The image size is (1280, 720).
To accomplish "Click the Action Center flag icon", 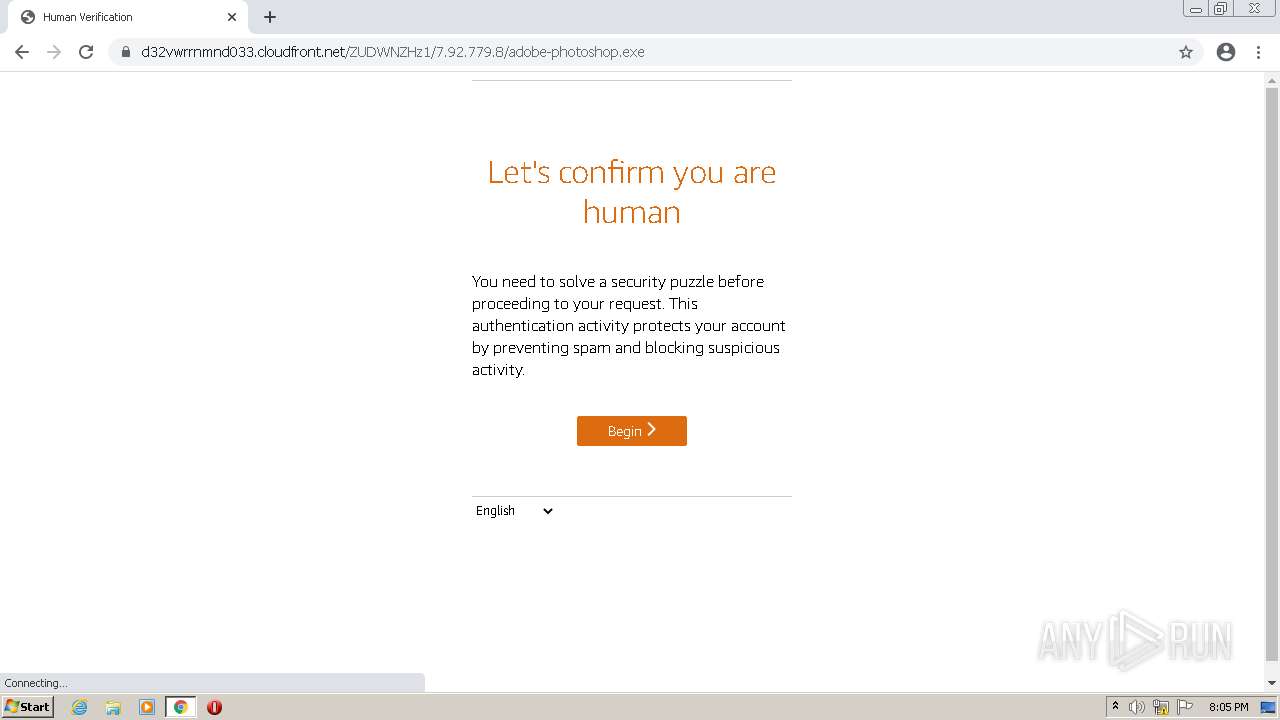I will point(1185,707).
